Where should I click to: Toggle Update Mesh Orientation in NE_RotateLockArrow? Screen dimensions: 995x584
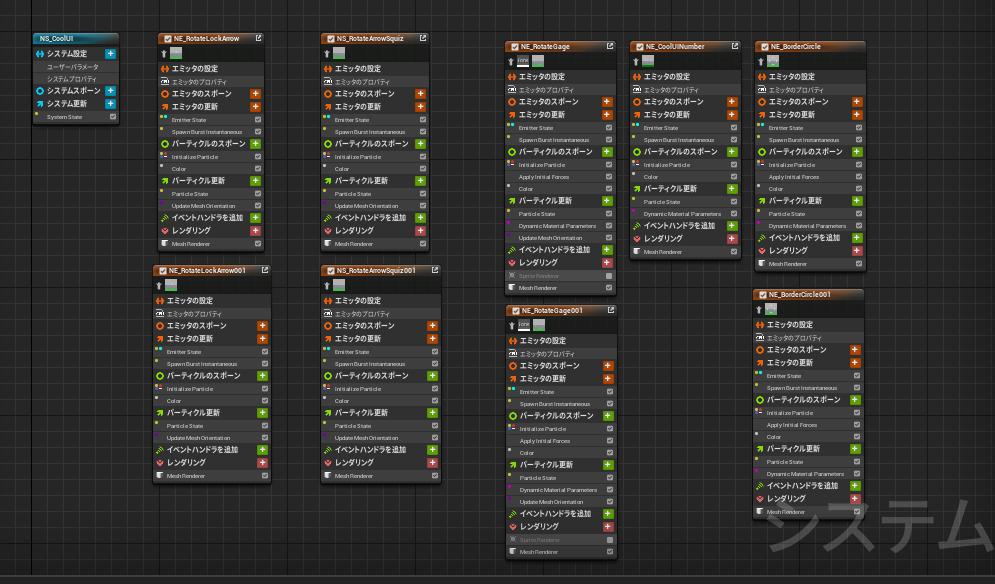tap(258, 206)
